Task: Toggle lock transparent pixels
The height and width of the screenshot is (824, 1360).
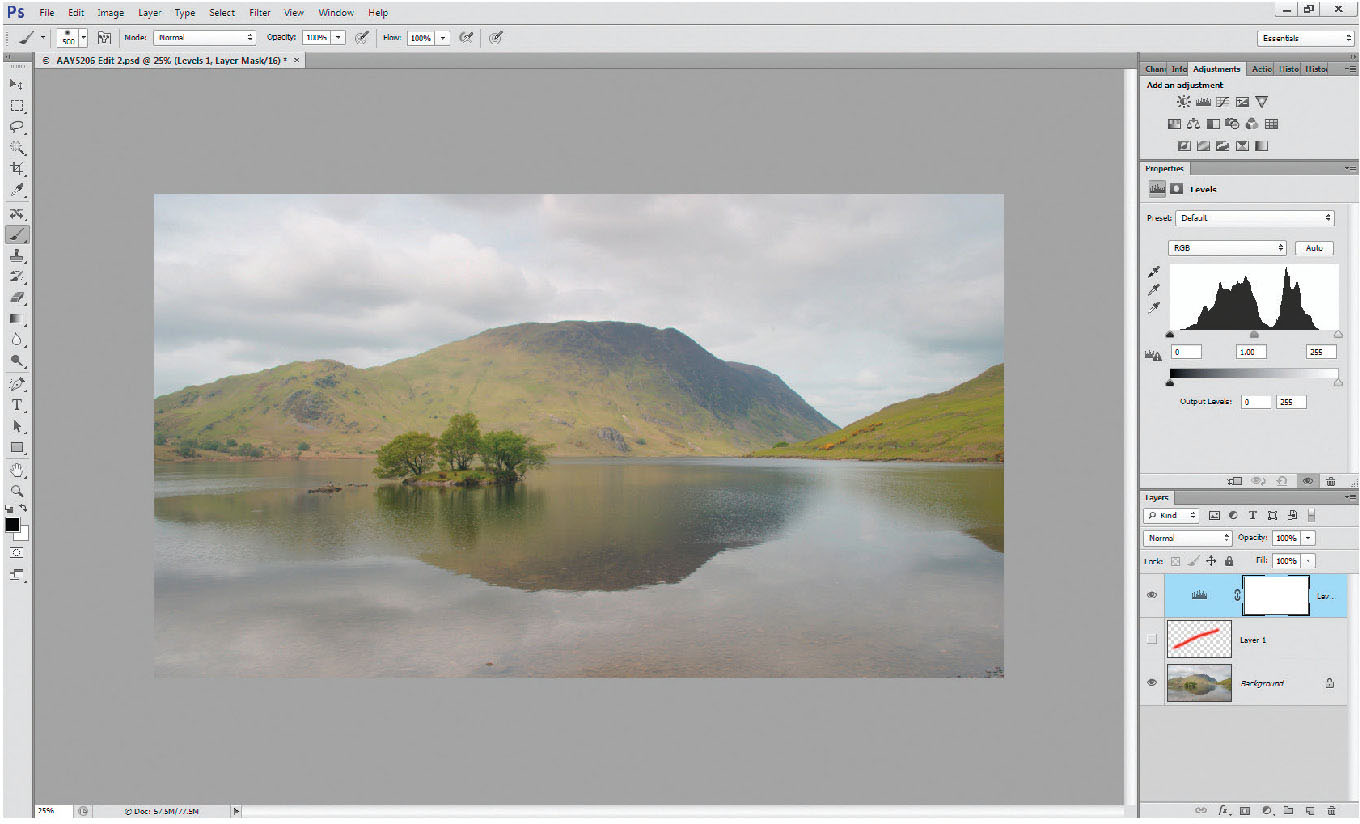Action: click(x=1177, y=561)
